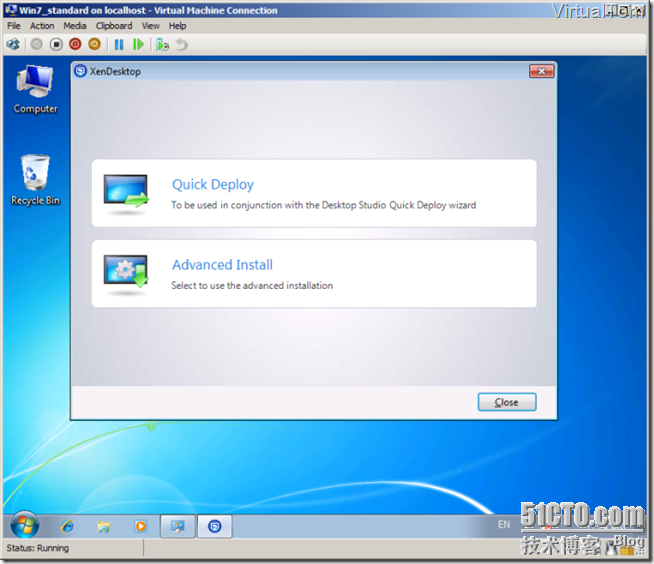Click the greyed Start VM toolbar icon
The image size is (654, 564).
(x=37, y=44)
